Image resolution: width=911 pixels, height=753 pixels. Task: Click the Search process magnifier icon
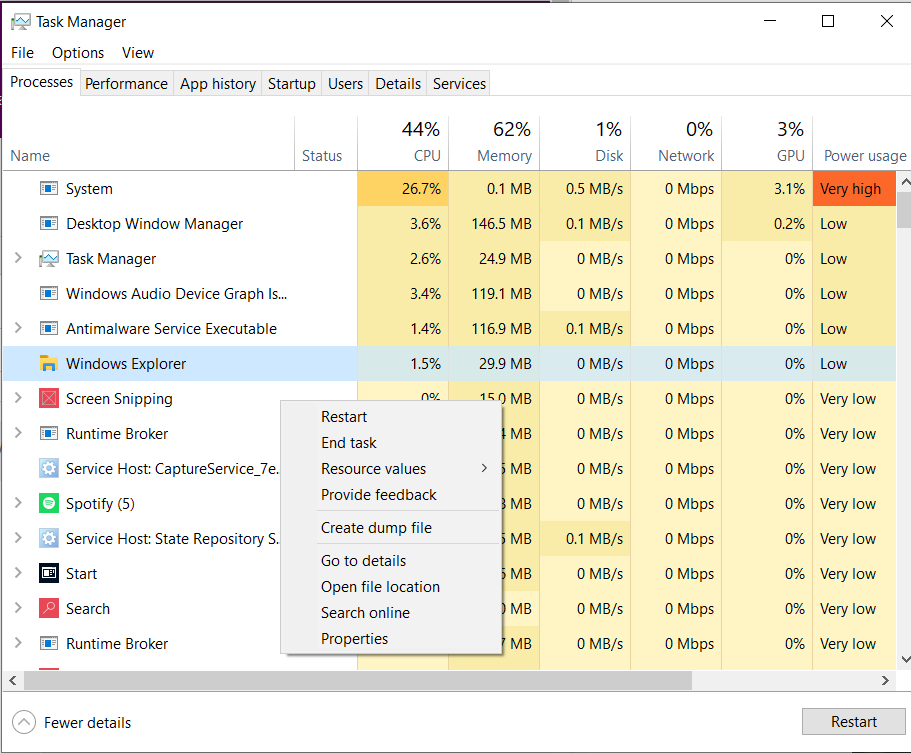click(x=48, y=609)
